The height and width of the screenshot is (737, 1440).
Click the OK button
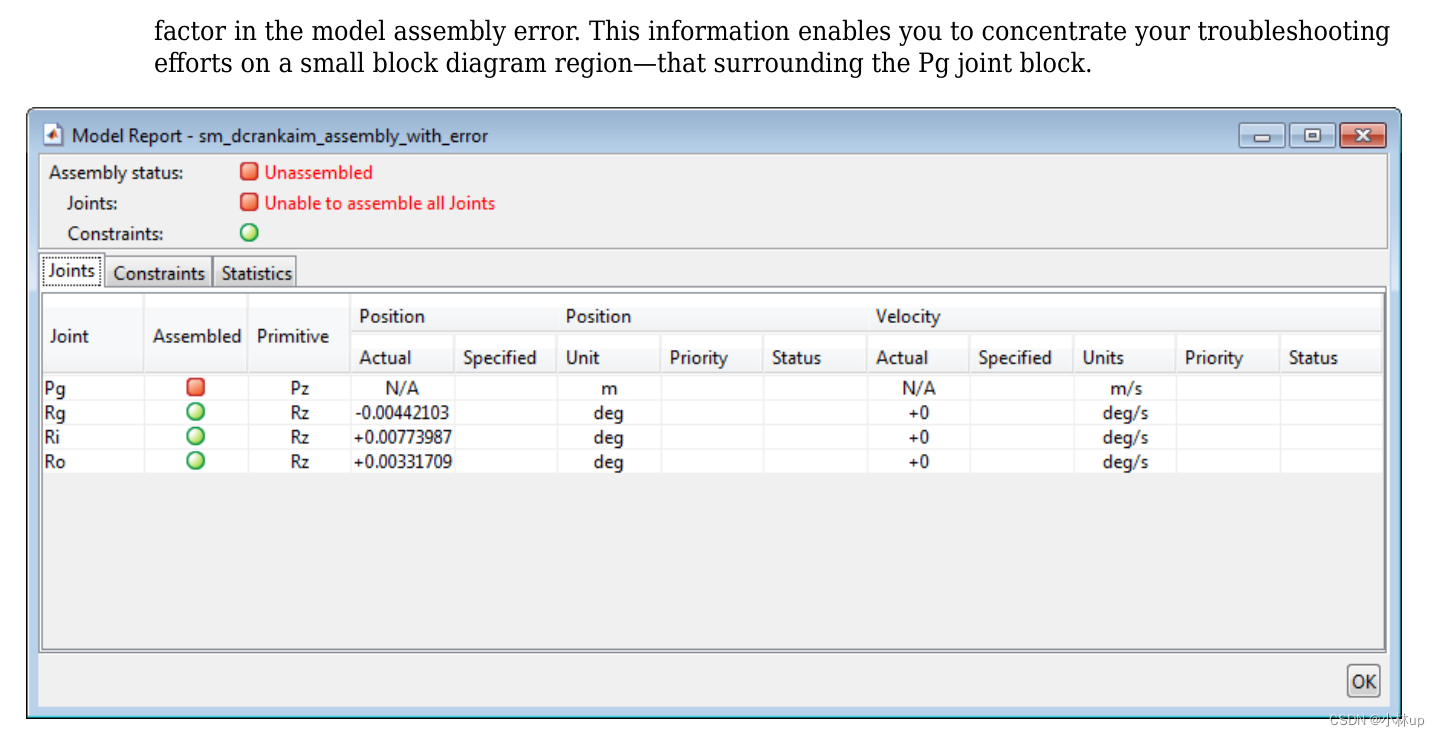pos(1363,681)
